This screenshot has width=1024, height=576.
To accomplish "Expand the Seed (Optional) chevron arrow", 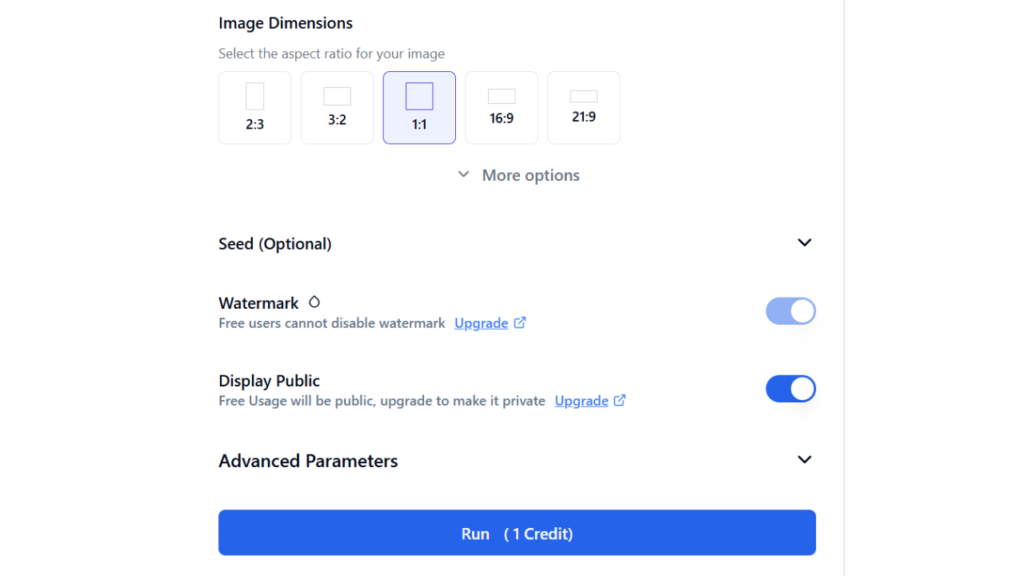I will click(x=804, y=243).
